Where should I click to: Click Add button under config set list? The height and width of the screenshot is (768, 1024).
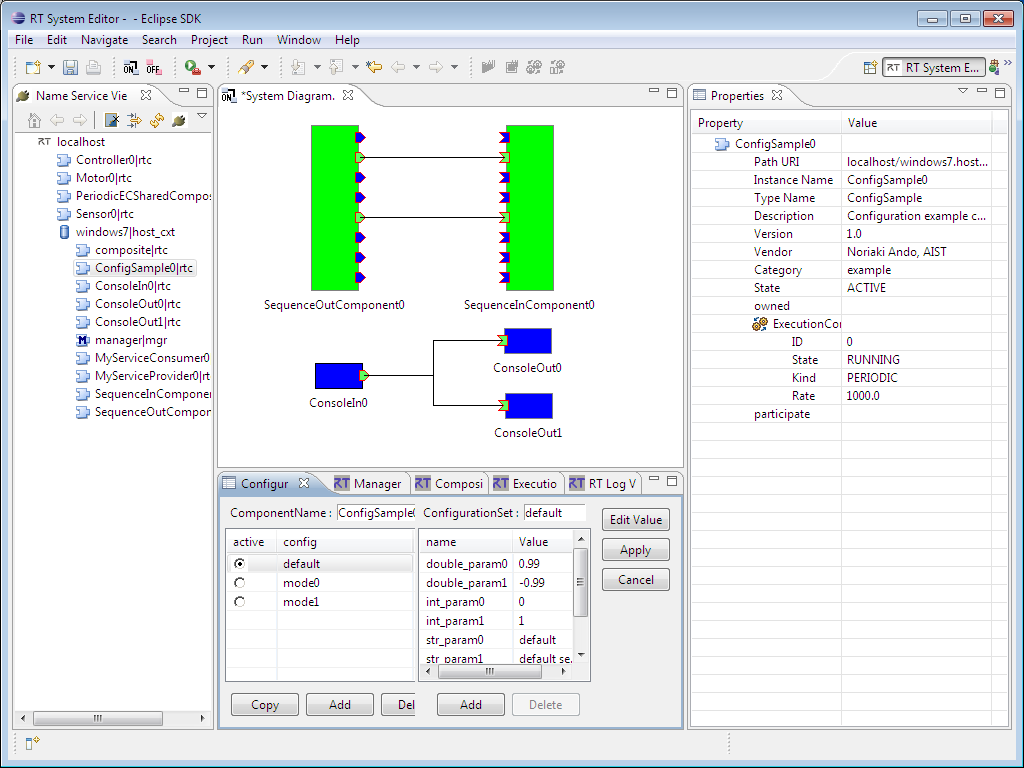pyautogui.click(x=340, y=705)
